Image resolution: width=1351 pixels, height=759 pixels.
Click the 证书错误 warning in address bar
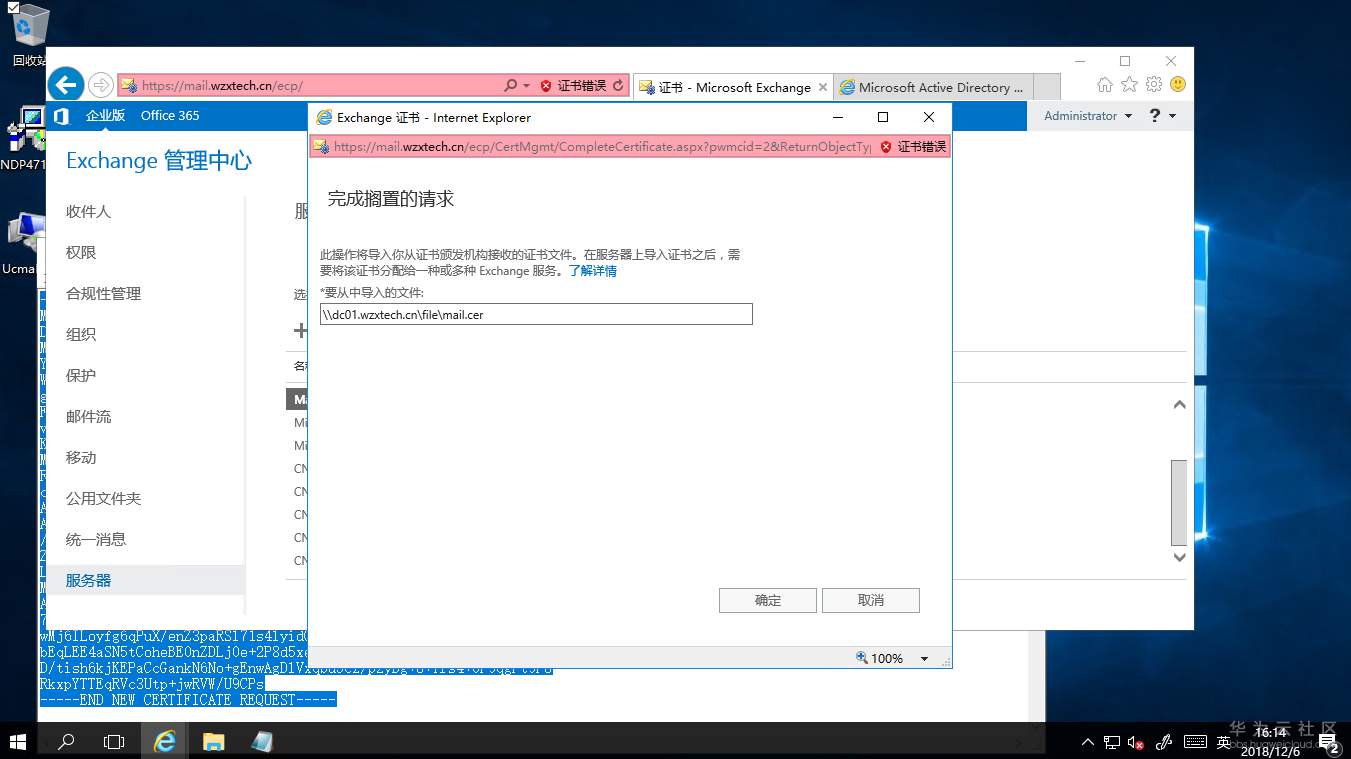[x=580, y=85]
